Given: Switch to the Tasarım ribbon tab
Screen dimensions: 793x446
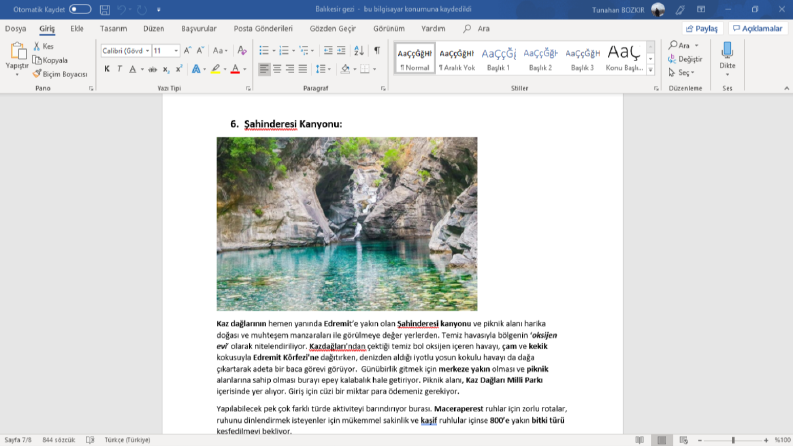Looking at the screenshot, I should tap(113, 28).
